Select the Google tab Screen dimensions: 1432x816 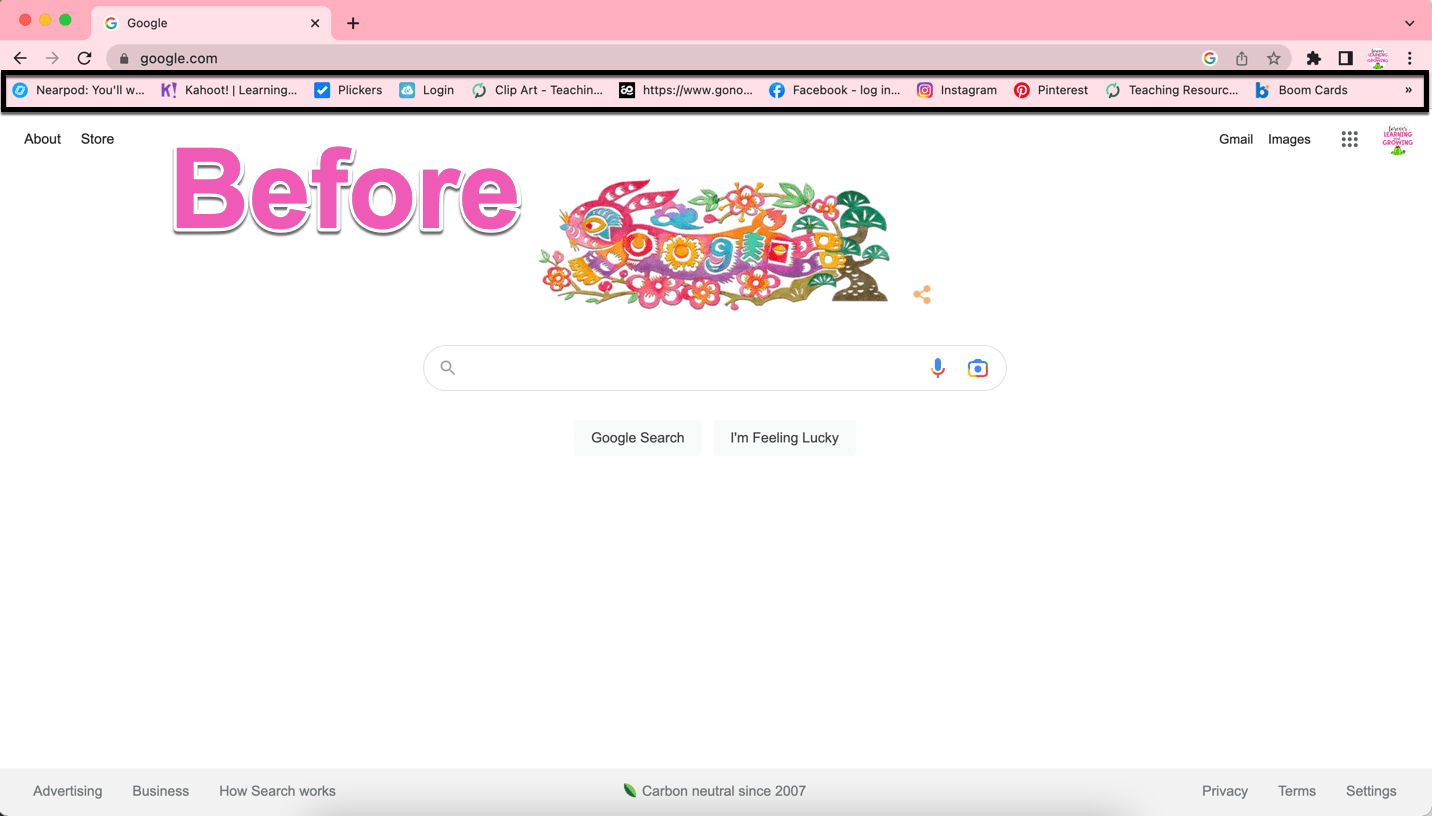tap(211, 23)
